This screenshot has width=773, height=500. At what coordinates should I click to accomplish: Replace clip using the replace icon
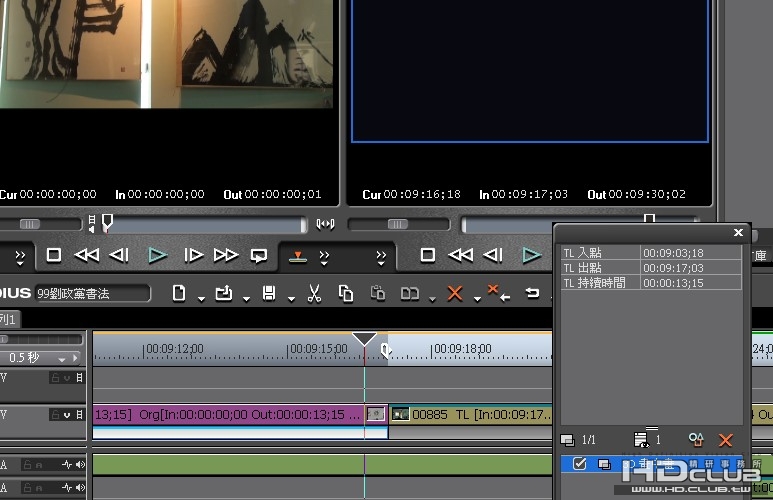[410, 294]
